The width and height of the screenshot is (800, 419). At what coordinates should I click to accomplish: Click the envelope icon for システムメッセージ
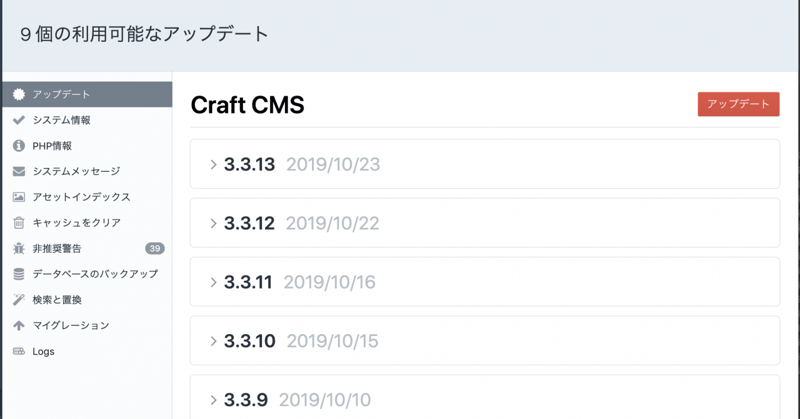tap(19, 171)
